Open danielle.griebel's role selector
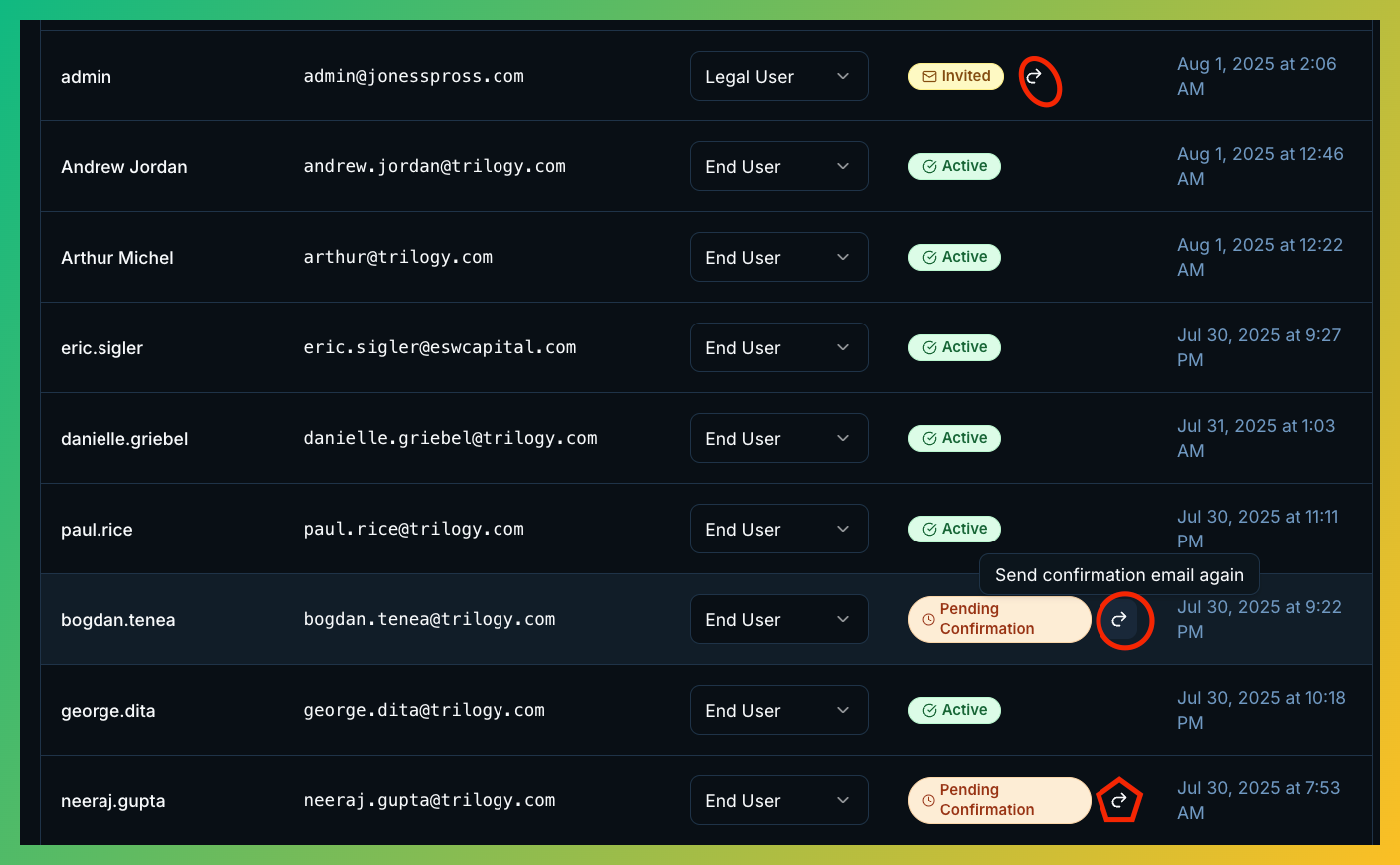1400x865 pixels. (x=778, y=439)
